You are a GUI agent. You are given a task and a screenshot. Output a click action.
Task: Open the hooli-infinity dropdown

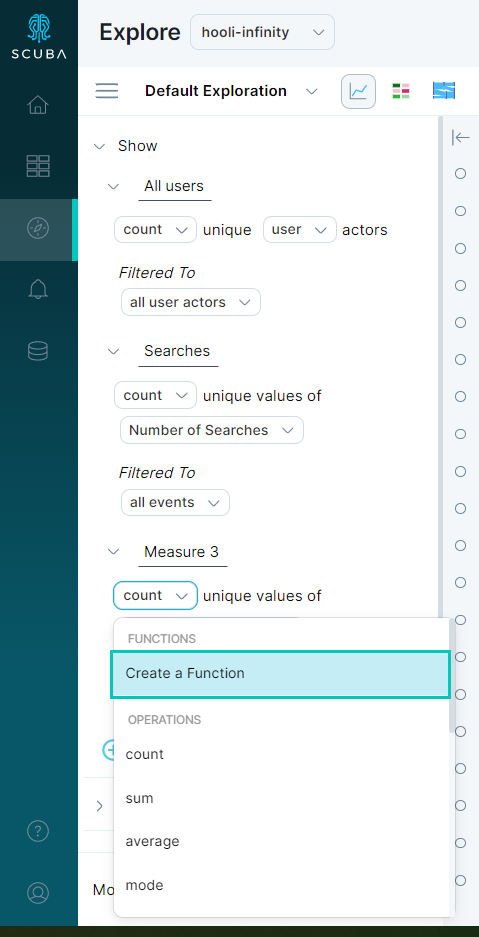click(262, 32)
